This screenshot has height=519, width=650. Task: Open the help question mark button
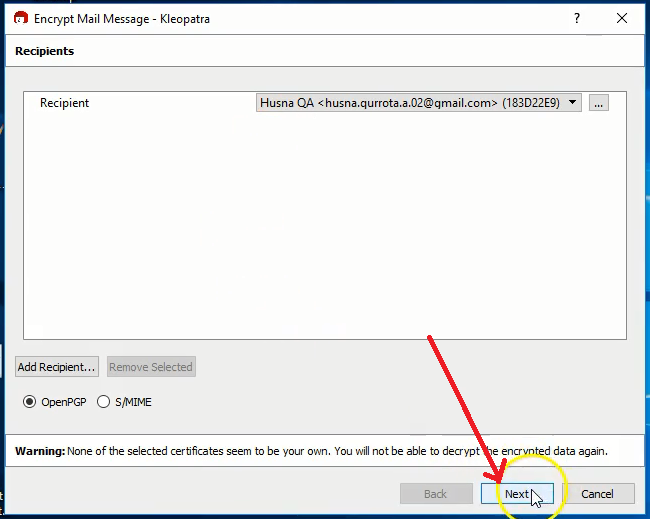coord(577,18)
